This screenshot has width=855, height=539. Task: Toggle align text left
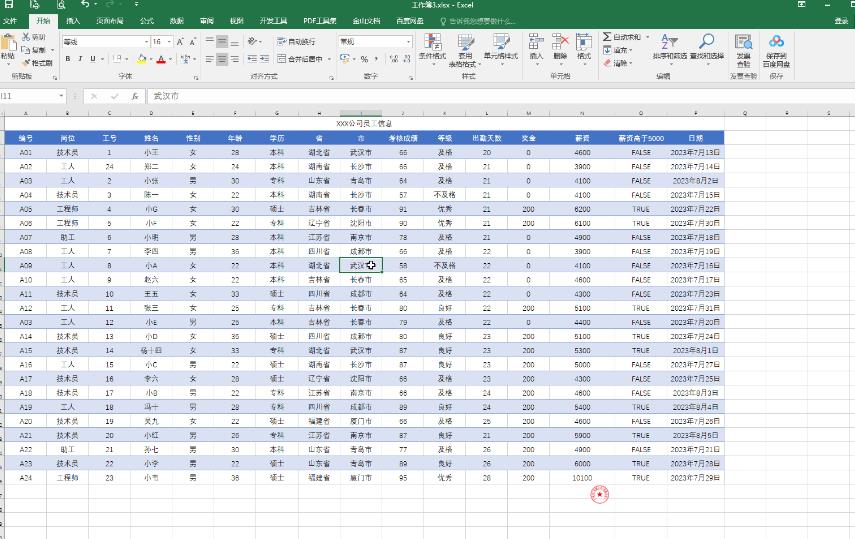210,58
